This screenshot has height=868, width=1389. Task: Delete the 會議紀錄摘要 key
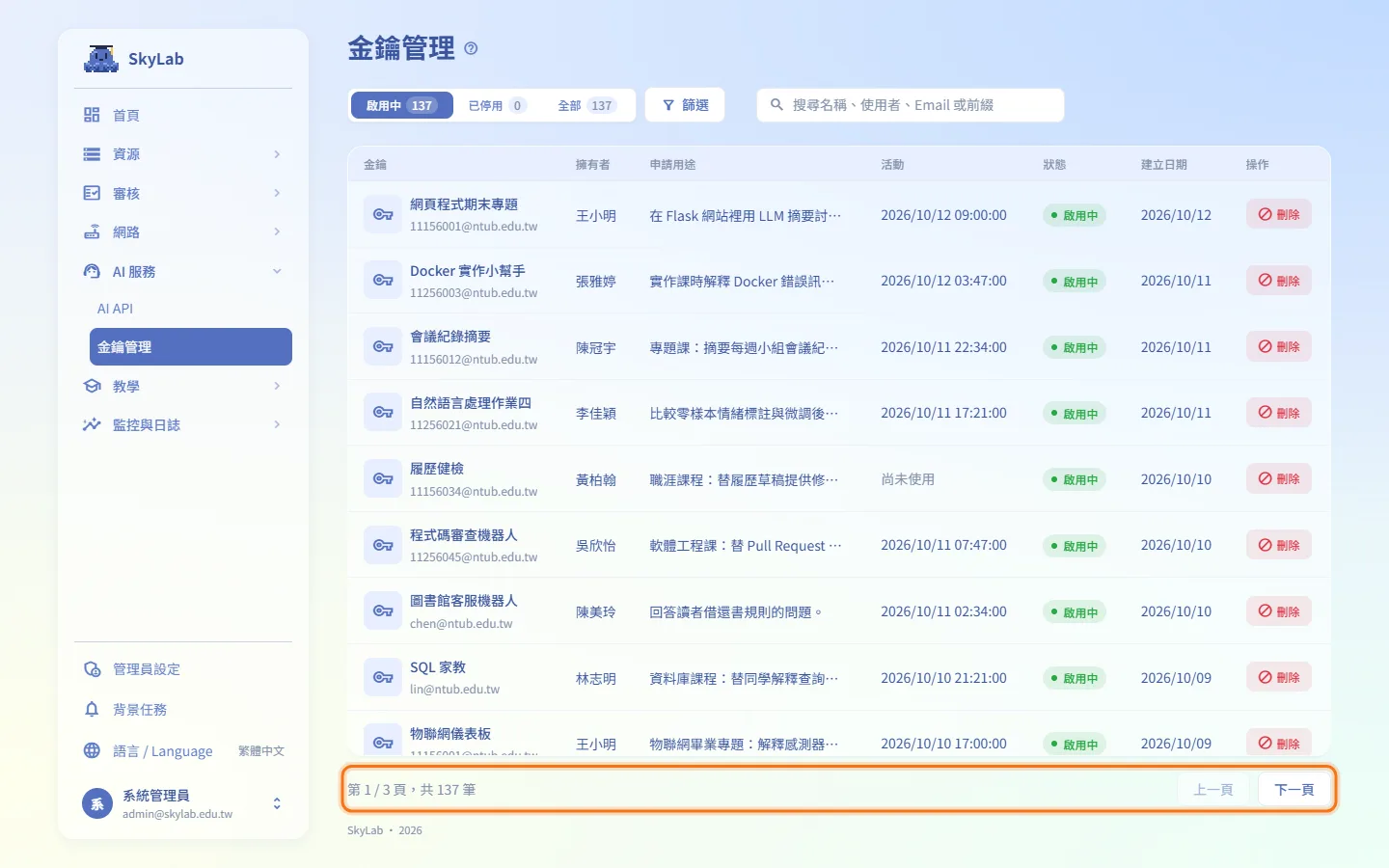[x=1279, y=347]
